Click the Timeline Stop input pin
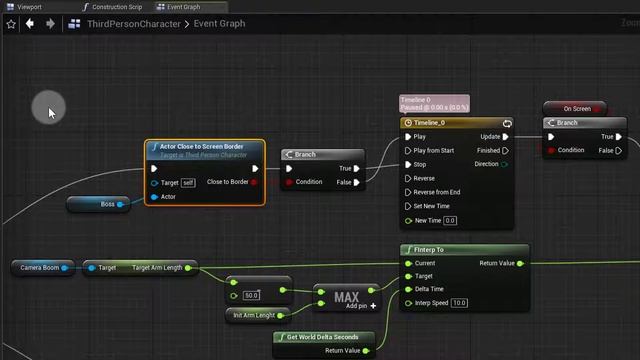Screen dimensions: 640x360 [x=408, y=164]
